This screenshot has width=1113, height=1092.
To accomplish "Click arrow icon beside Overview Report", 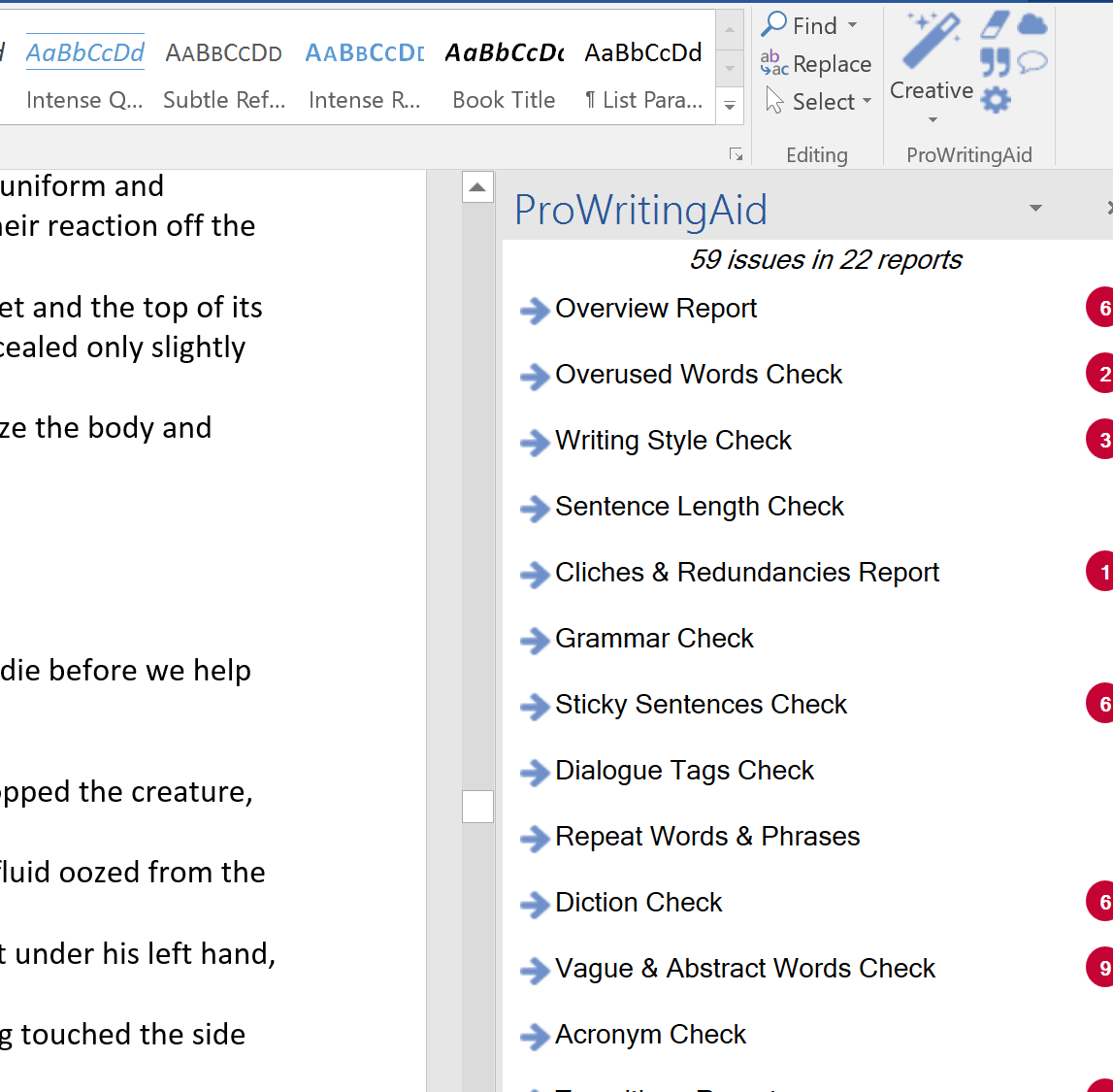I will [535, 311].
